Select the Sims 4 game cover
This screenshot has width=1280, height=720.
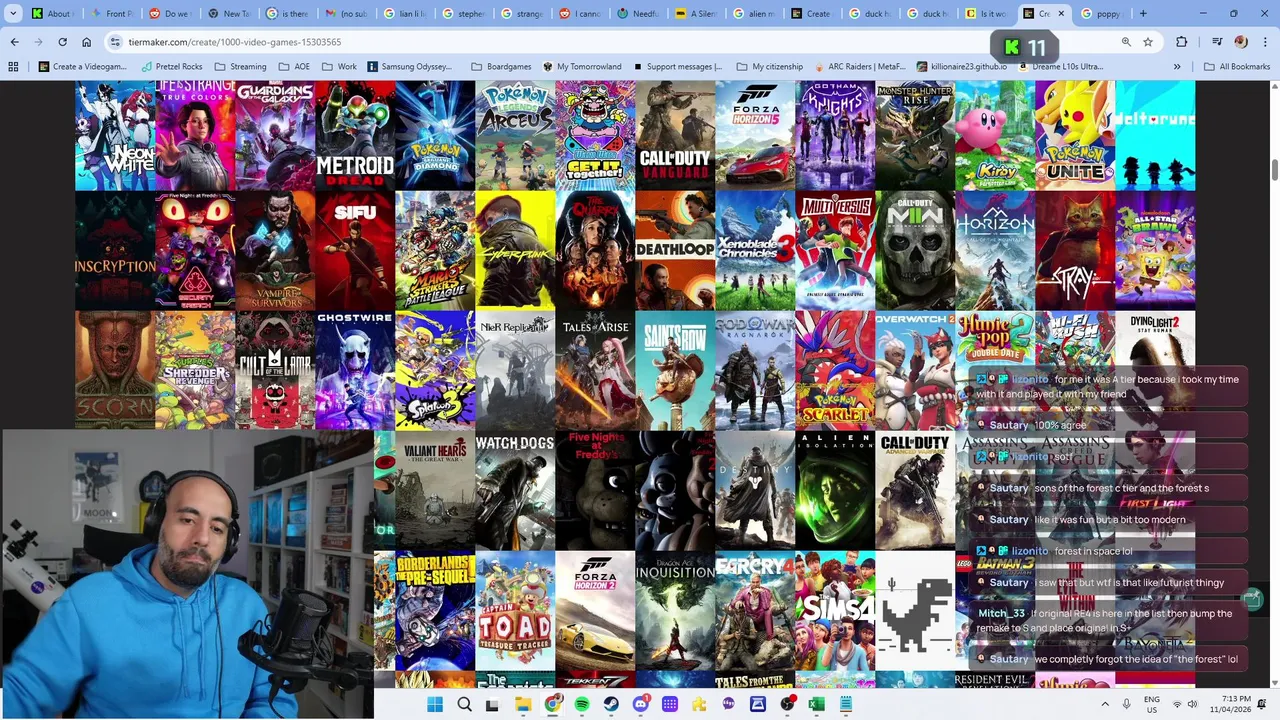tap(835, 610)
